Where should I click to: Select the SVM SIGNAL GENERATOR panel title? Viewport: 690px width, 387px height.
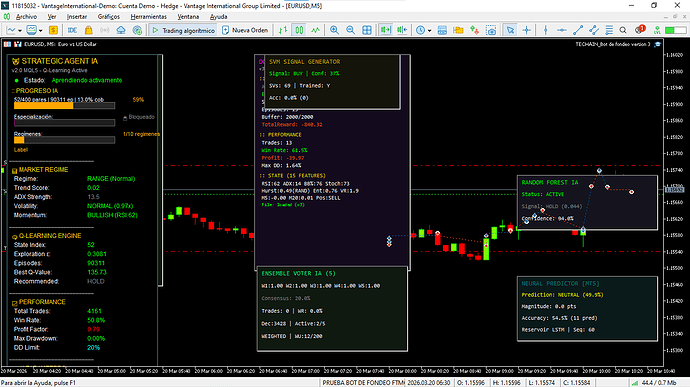pos(305,62)
